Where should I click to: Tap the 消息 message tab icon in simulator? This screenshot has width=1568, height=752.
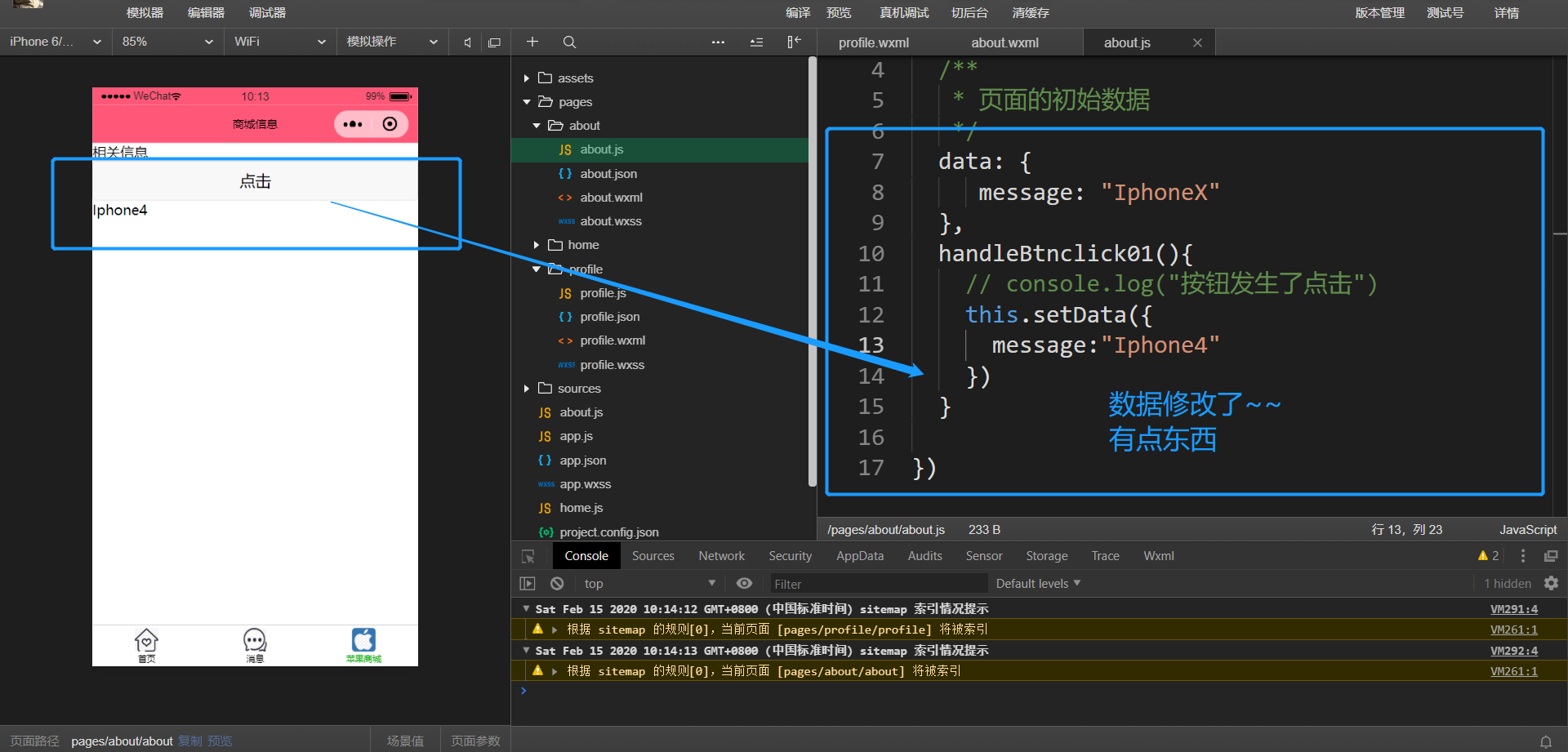coord(255,645)
